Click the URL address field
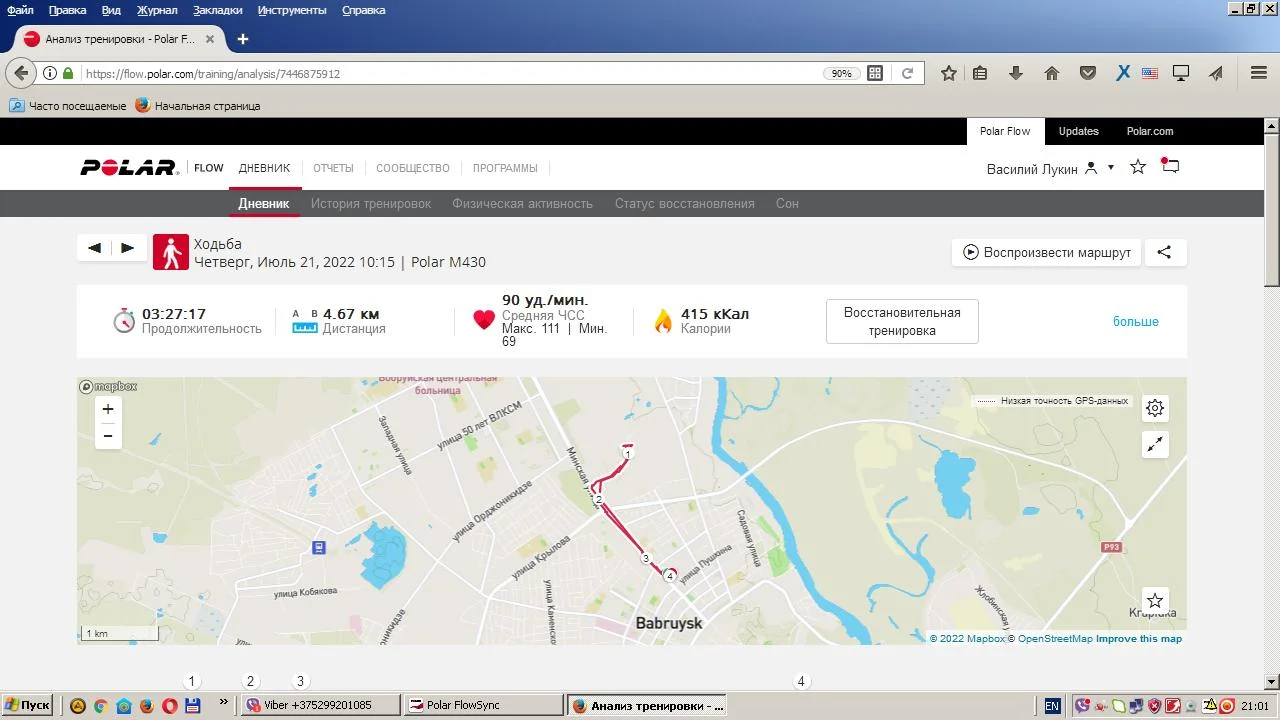 coord(450,73)
